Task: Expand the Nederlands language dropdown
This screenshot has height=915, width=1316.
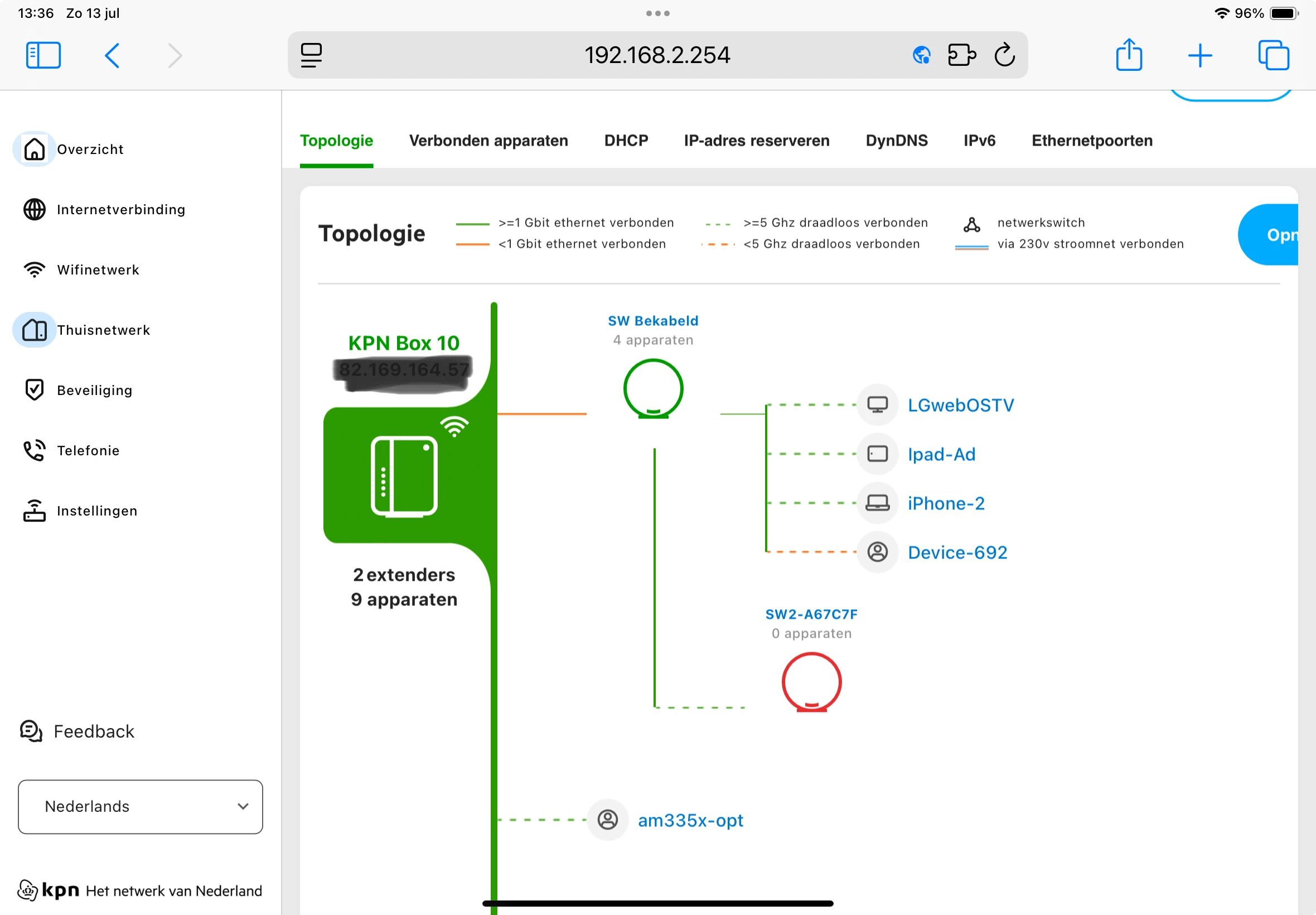Action: (141, 806)
